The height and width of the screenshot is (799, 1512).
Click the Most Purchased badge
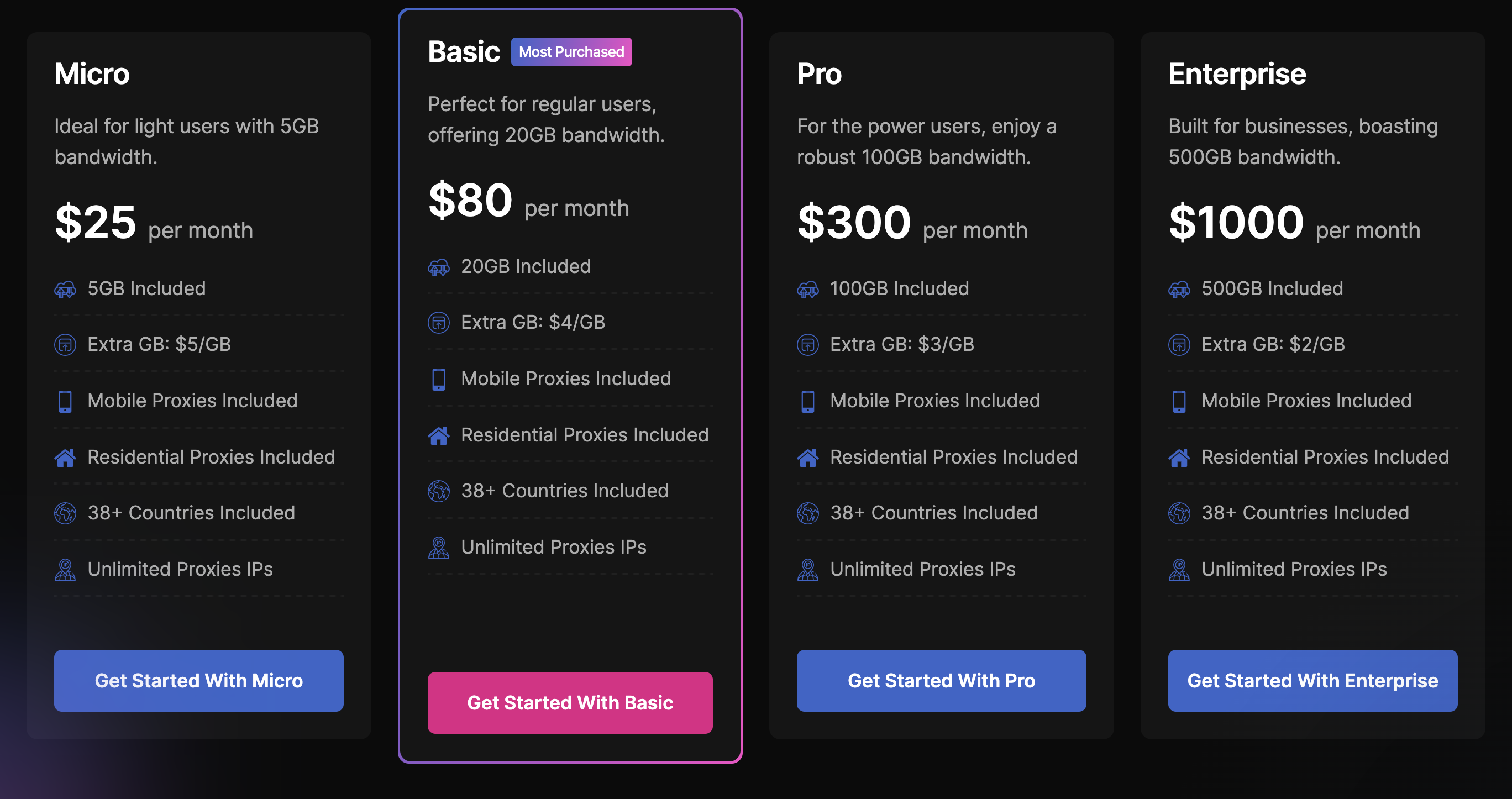point(570,51)
